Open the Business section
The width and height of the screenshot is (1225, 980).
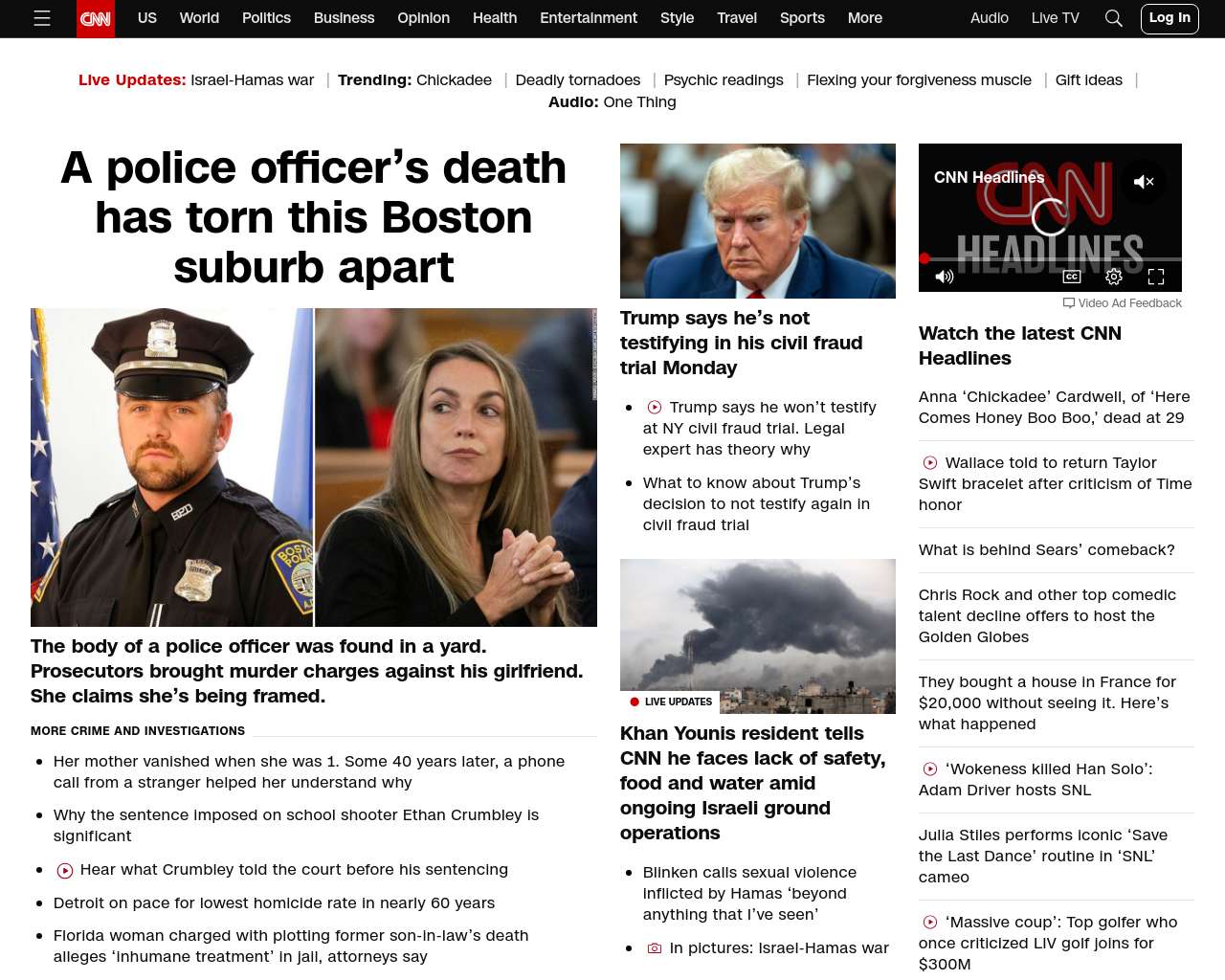click(345, 18)
